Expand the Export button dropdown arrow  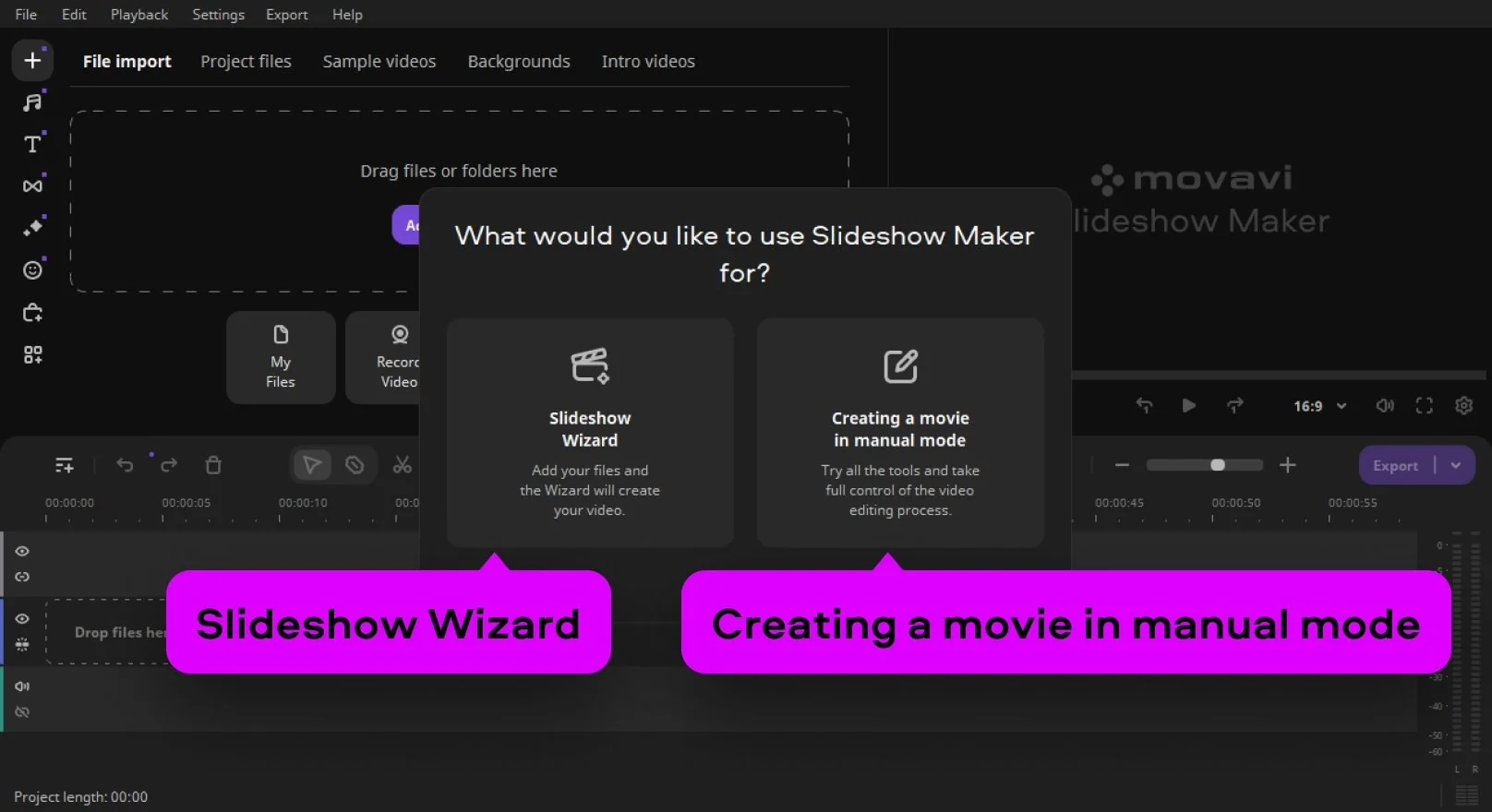1456,465
